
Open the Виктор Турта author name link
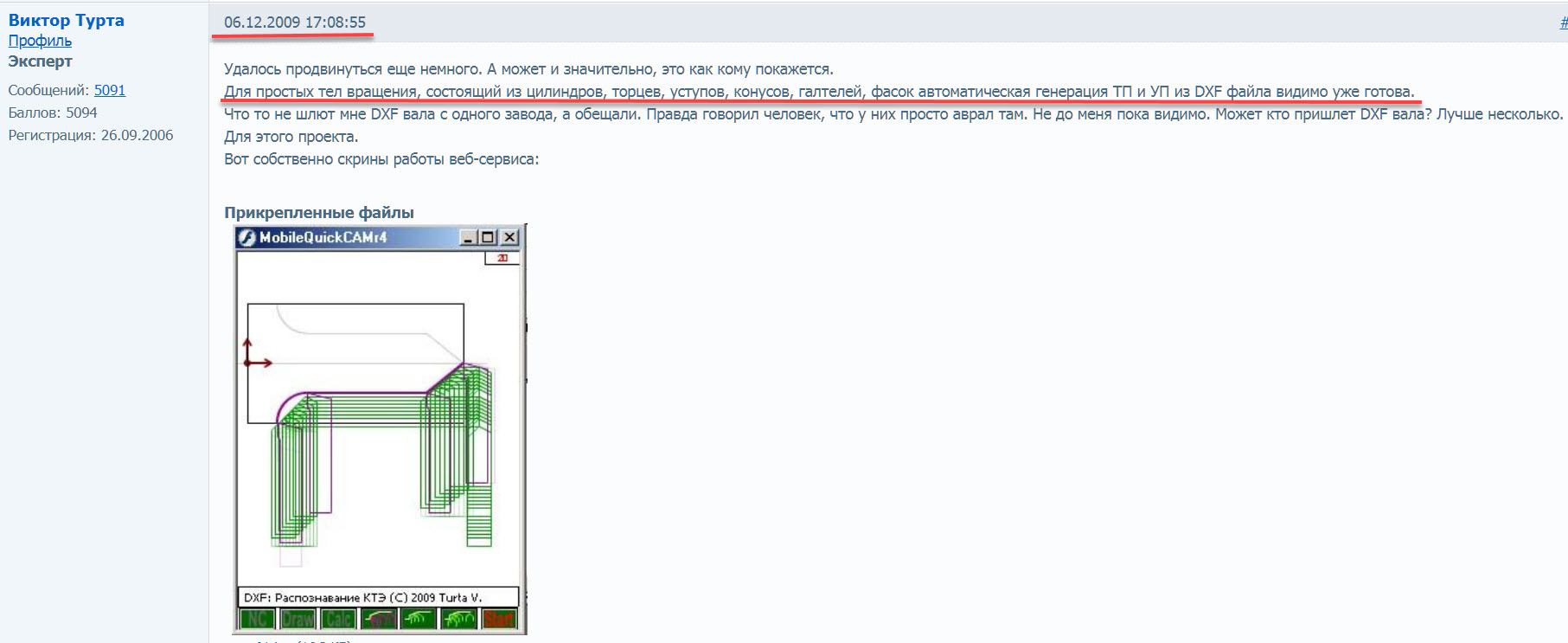coord(67,20)
